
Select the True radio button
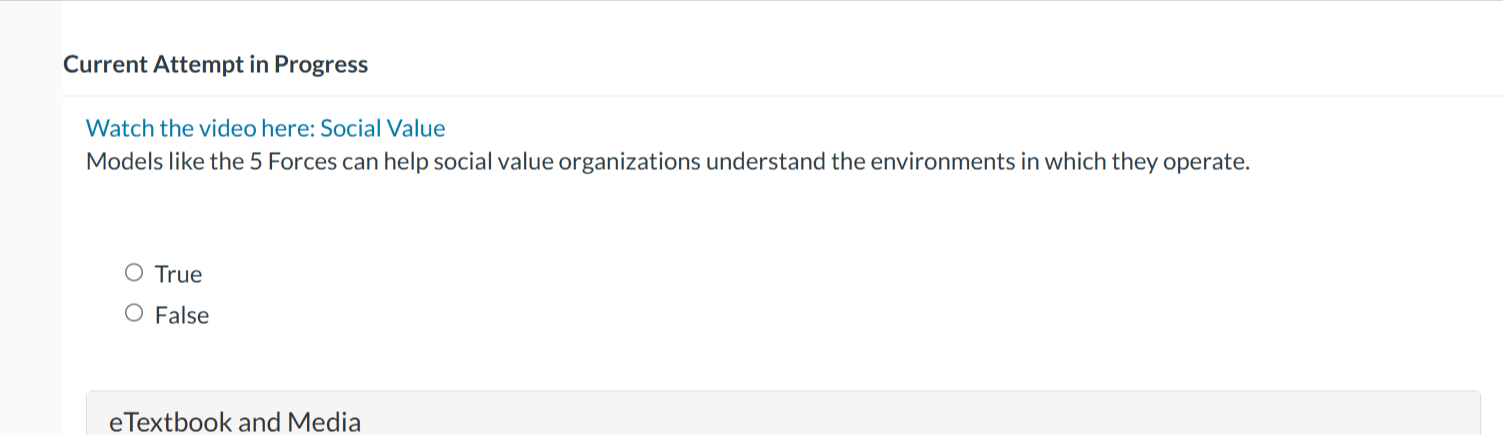[134, 273]
